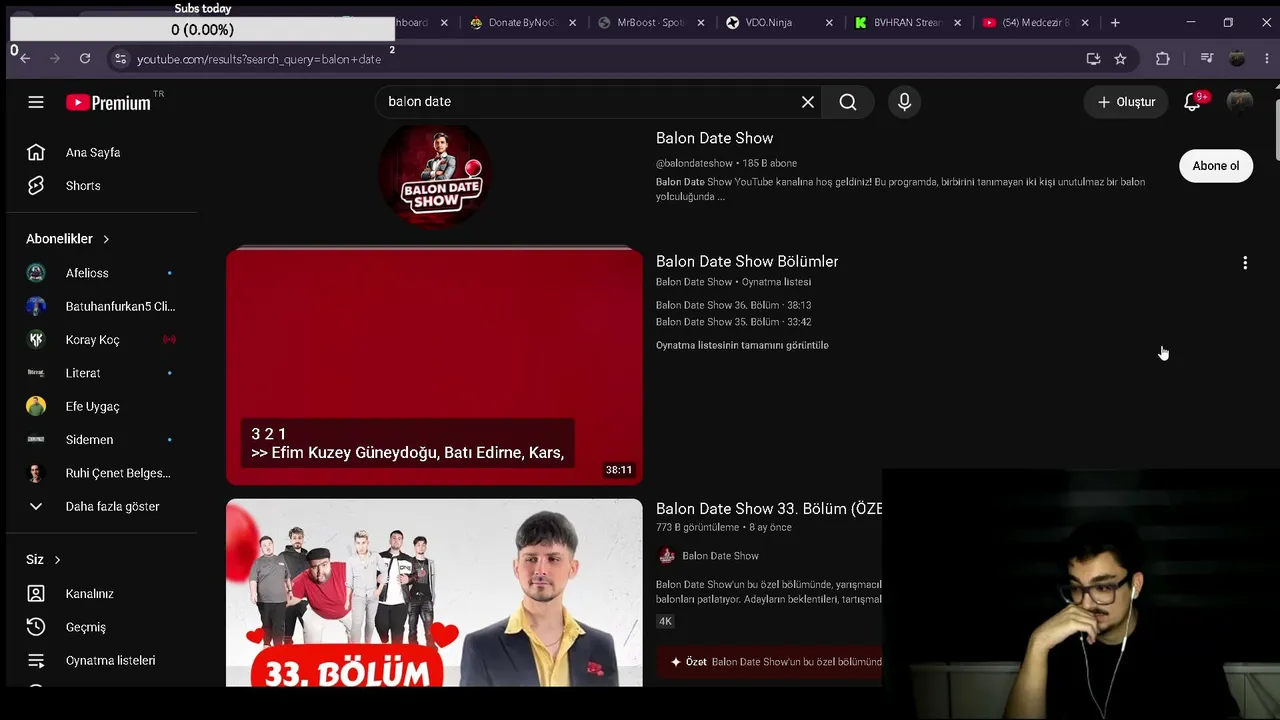Click the small Balon Date Show uploader avatar
1280x720 pixels.
click(x=666, y=556)
